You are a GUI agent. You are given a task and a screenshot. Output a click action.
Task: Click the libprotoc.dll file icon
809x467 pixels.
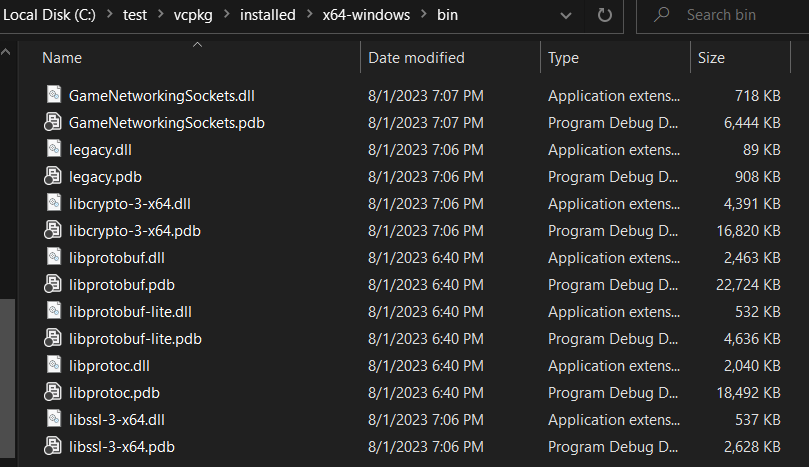point(53,366)
